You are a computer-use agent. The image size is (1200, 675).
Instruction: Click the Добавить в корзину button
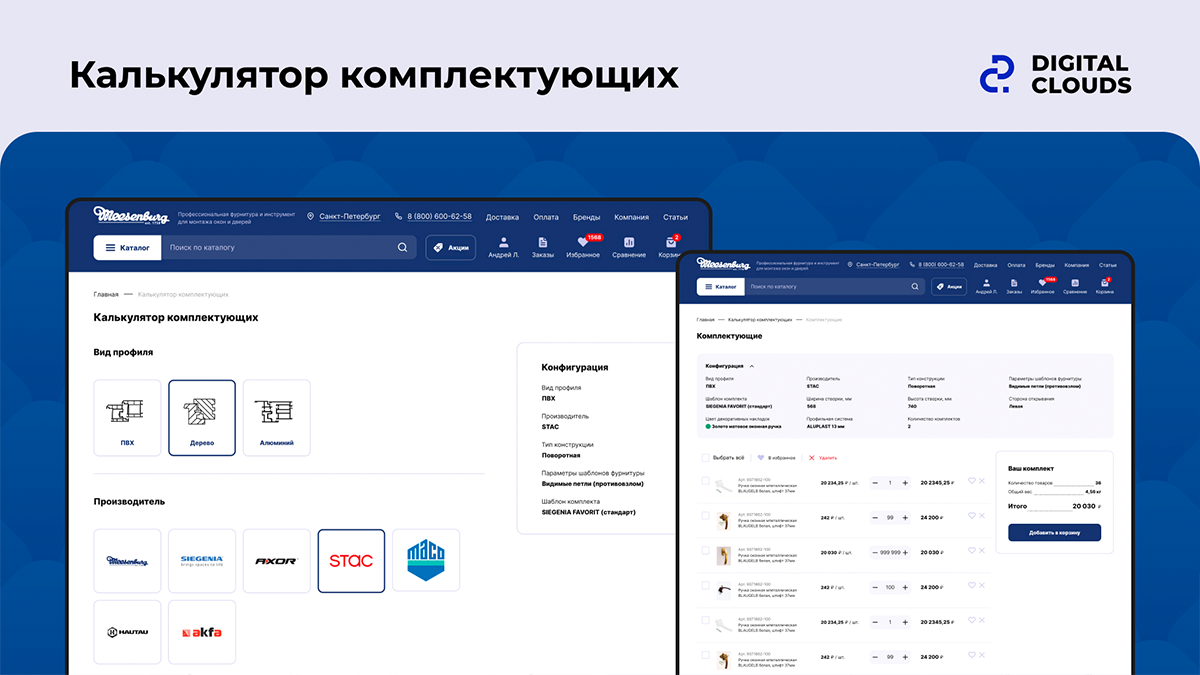pos(1054,532)
